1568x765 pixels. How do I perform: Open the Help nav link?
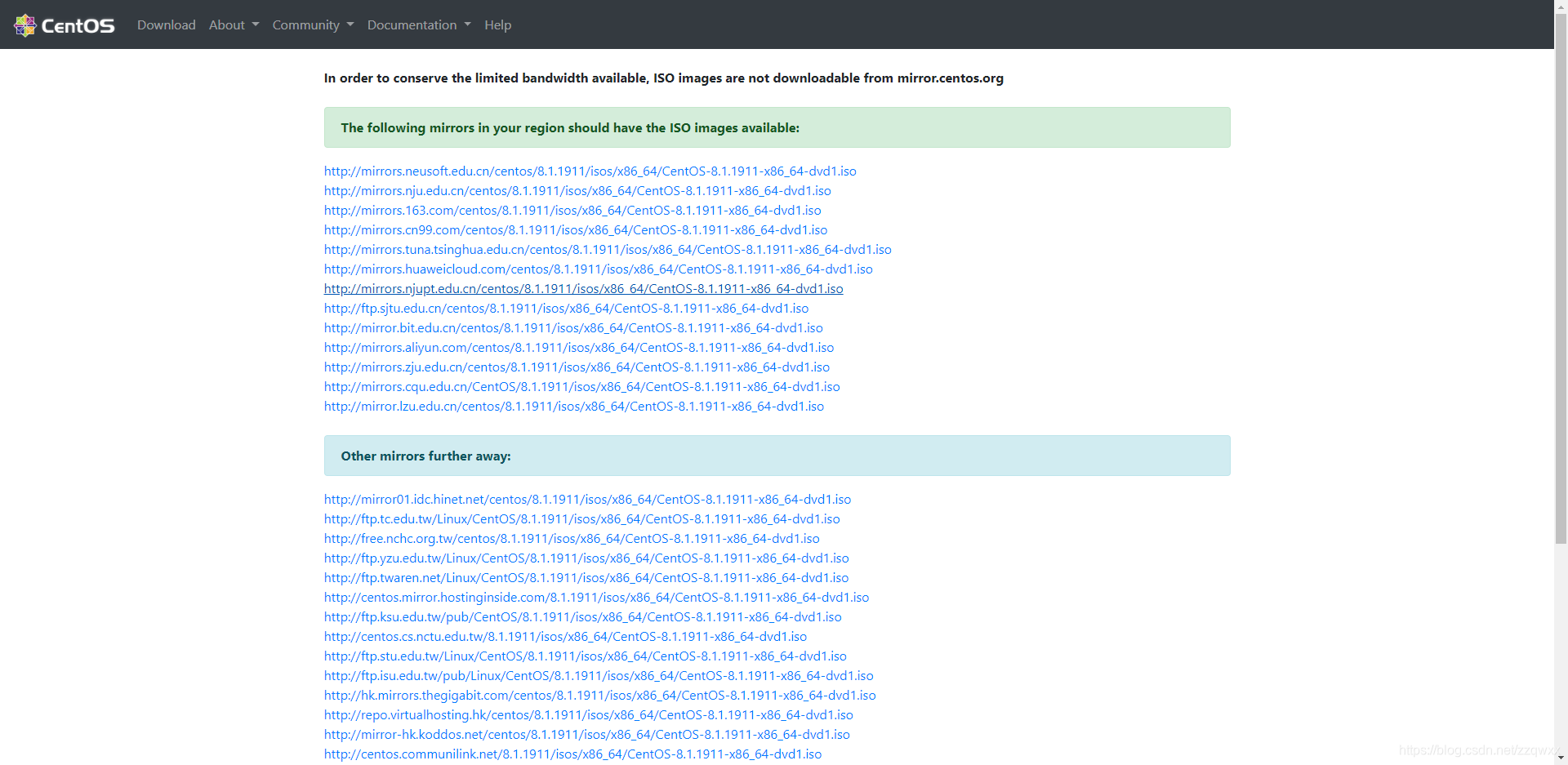497,25
